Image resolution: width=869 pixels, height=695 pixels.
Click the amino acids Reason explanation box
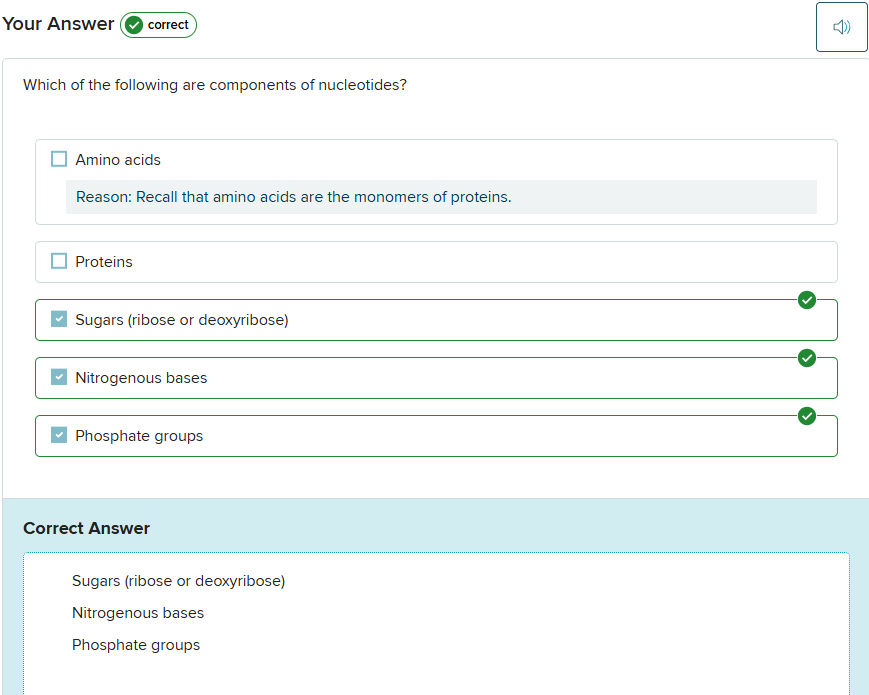[x=441, y=197]
